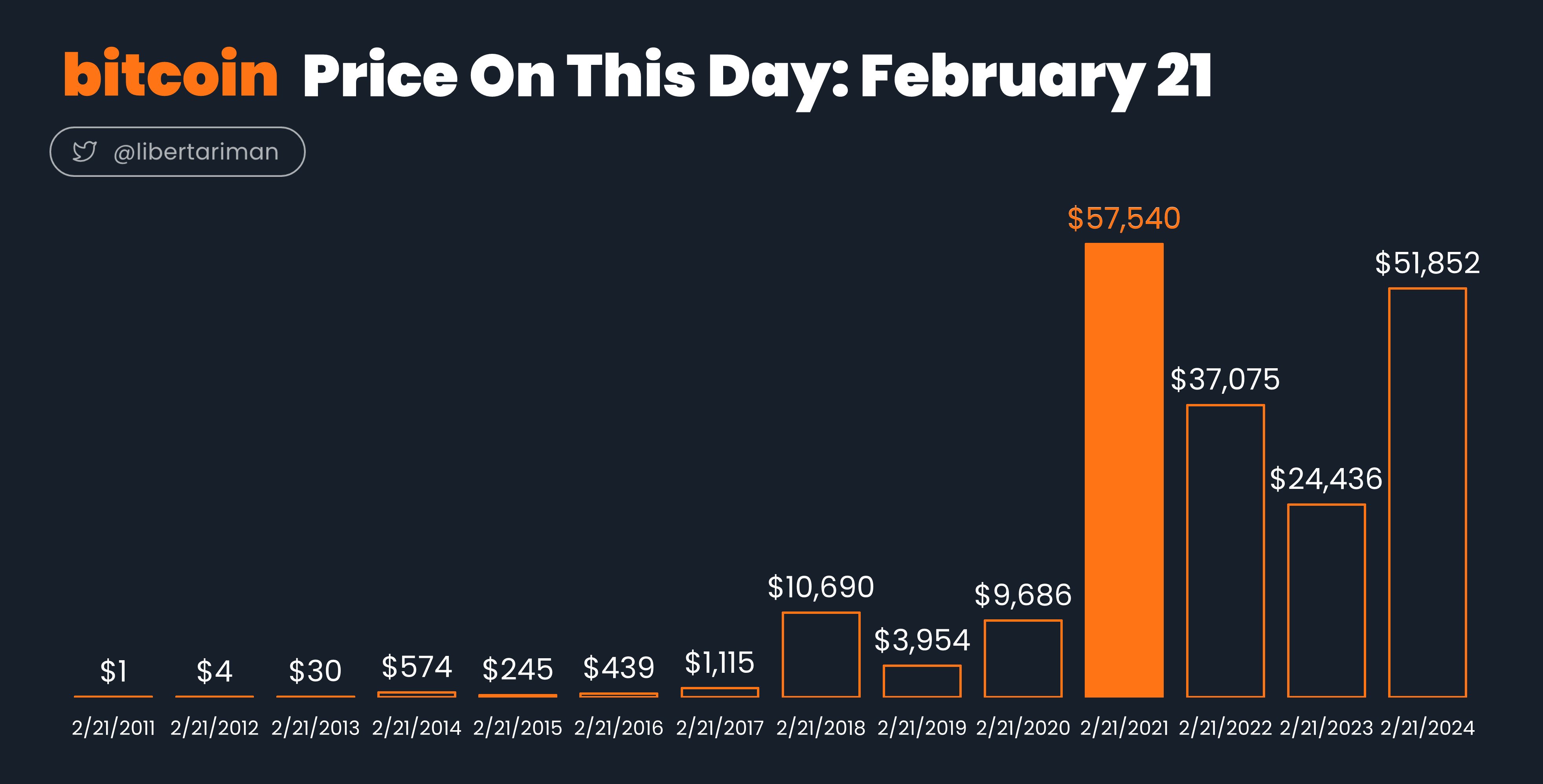Select the 2/21/2024 outlined bar
Screen dimensions: 1543x784
(x=1427, y=492)
